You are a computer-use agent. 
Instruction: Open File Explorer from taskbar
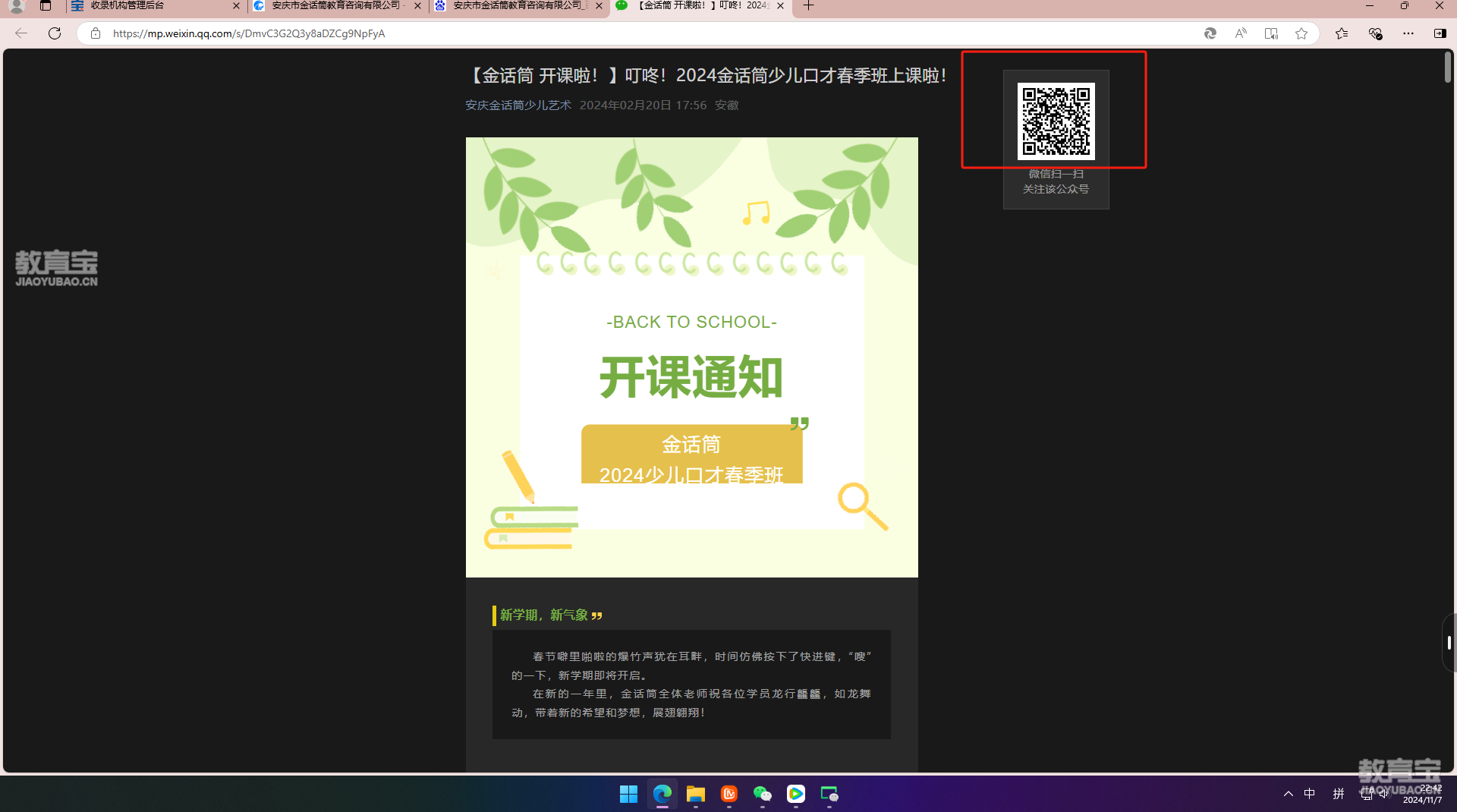coord(696,794)
